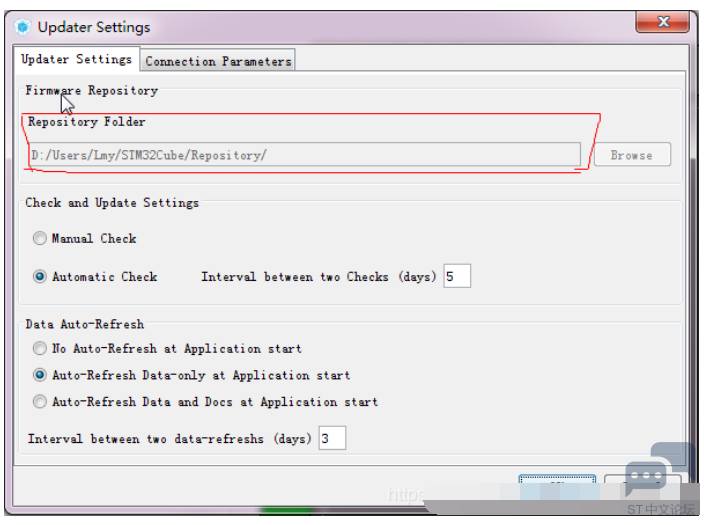This screenshot has height=525, width=704.
Task: Focus the data-refreshs interval days field
Action: coord(332,438)
